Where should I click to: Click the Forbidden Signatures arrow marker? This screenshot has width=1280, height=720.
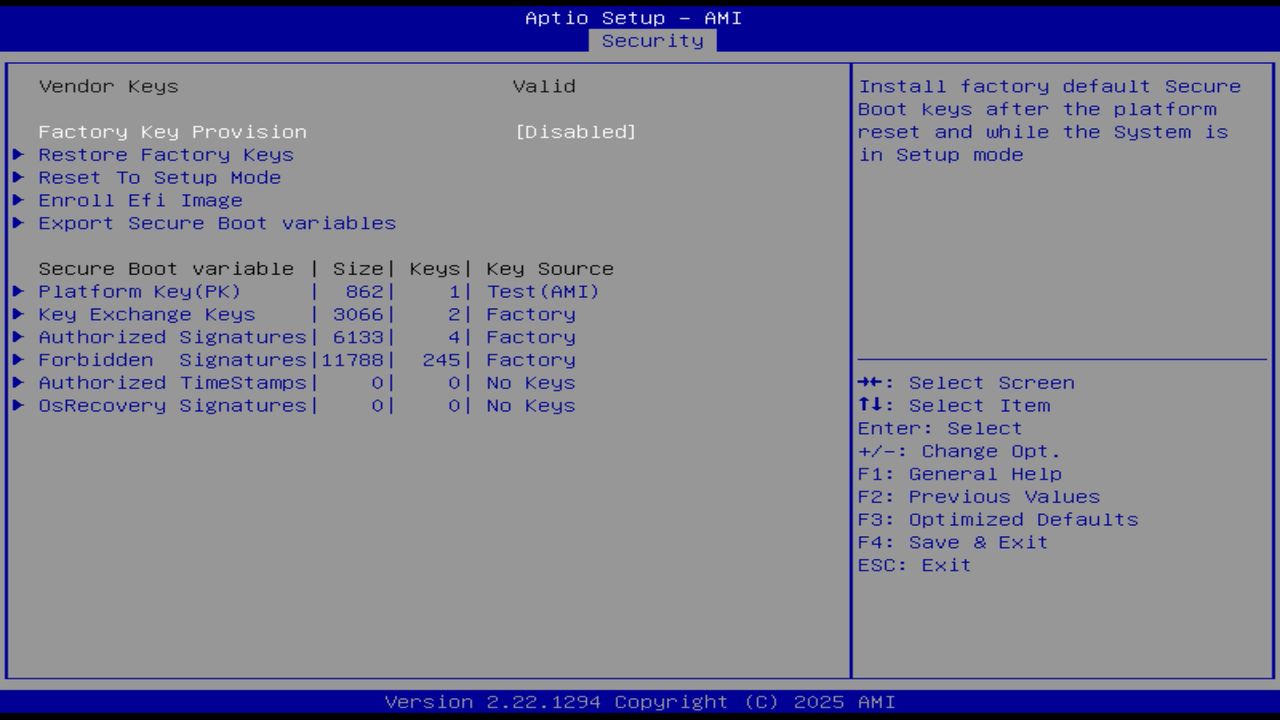[x=18, y=359]
